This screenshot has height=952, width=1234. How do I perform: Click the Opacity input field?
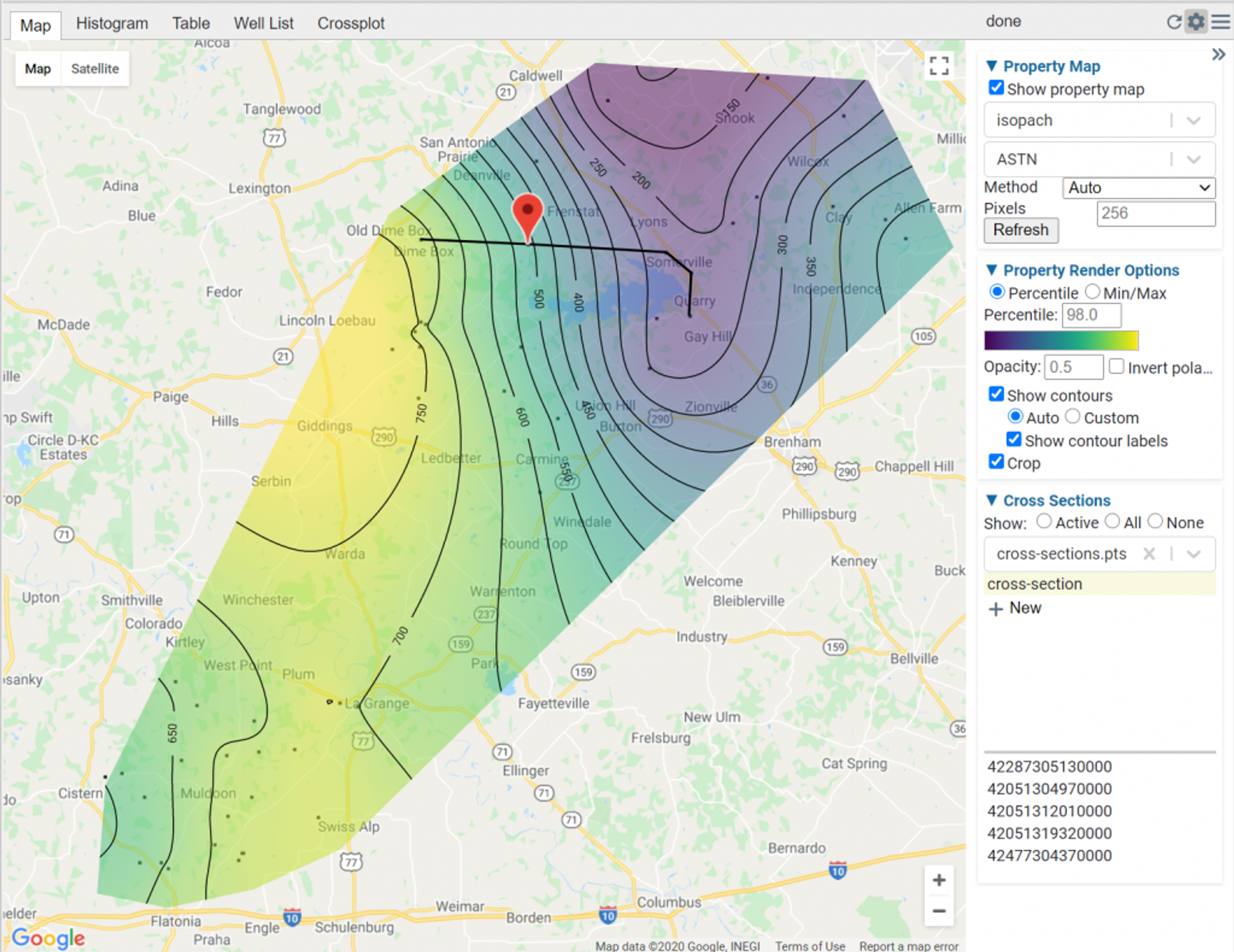[1073, 367]
